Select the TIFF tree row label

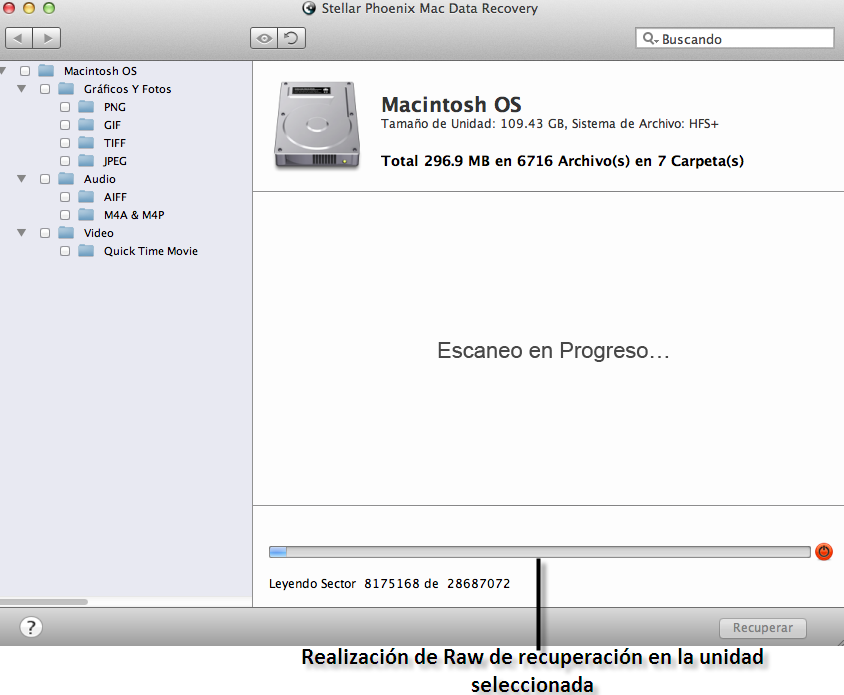point(115,143)
